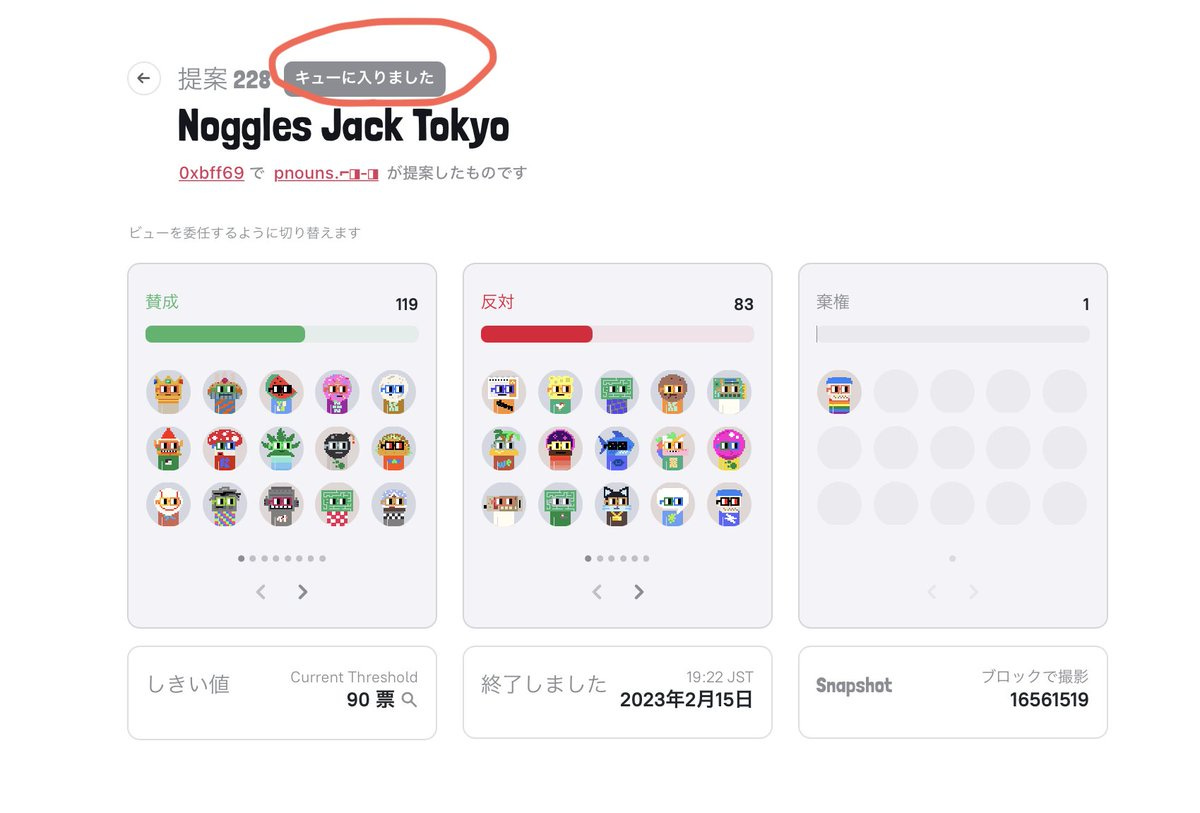Open the pnouns sponsor link
1200x813 pixels.
click(x=326, y=173)
